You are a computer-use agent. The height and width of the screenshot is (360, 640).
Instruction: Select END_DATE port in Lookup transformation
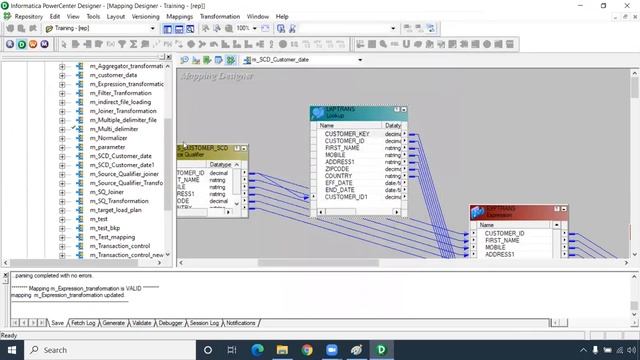click(340, 190)
